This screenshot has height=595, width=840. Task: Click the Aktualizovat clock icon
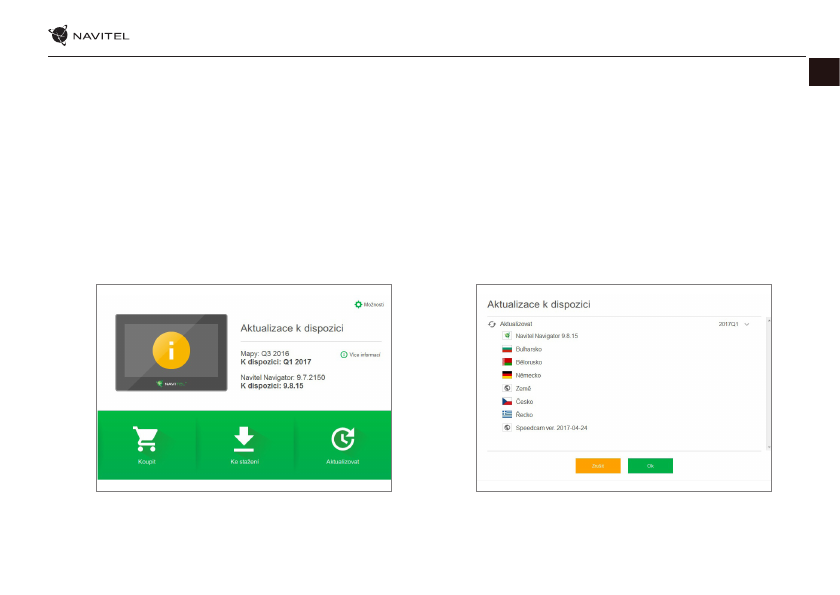[341, 439]
